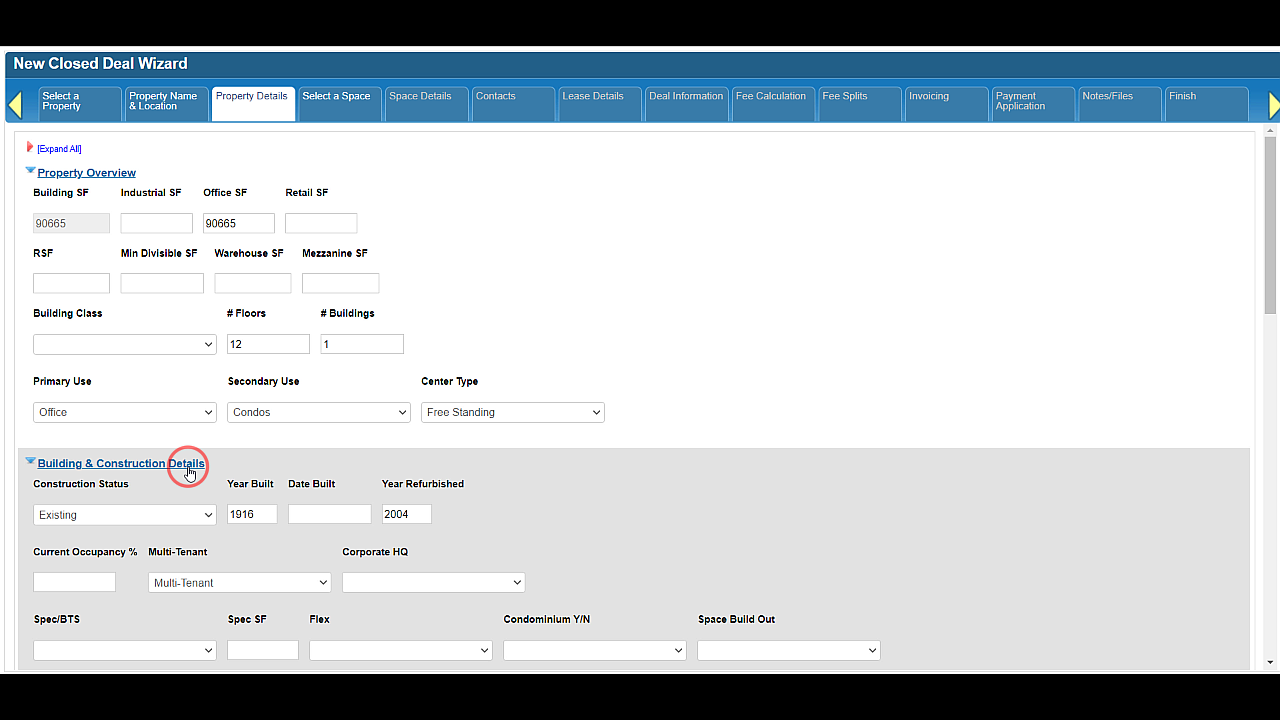The image size is (1280, 720).
Task: Expand the Center Type dropdown
Action: coord(512,412)
